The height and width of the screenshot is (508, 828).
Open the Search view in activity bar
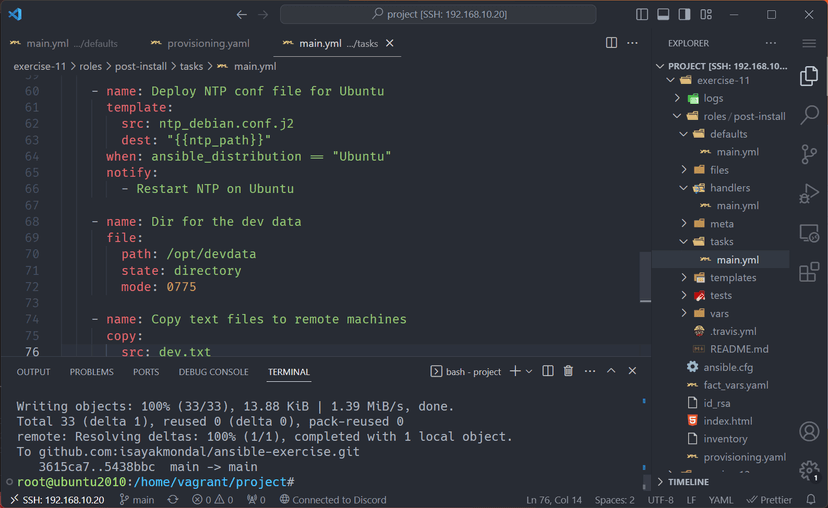pos(809,115)
